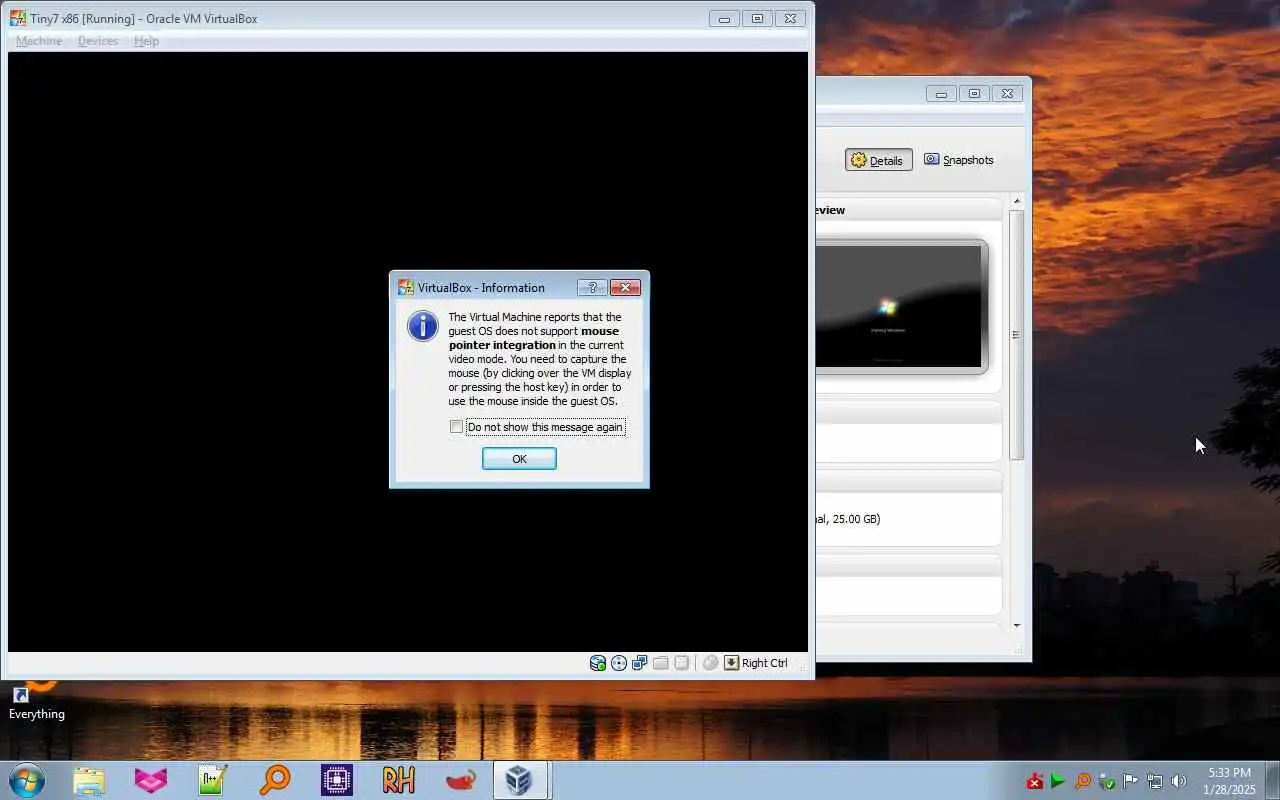Open the Windows Start menu

tap(26, 780)
